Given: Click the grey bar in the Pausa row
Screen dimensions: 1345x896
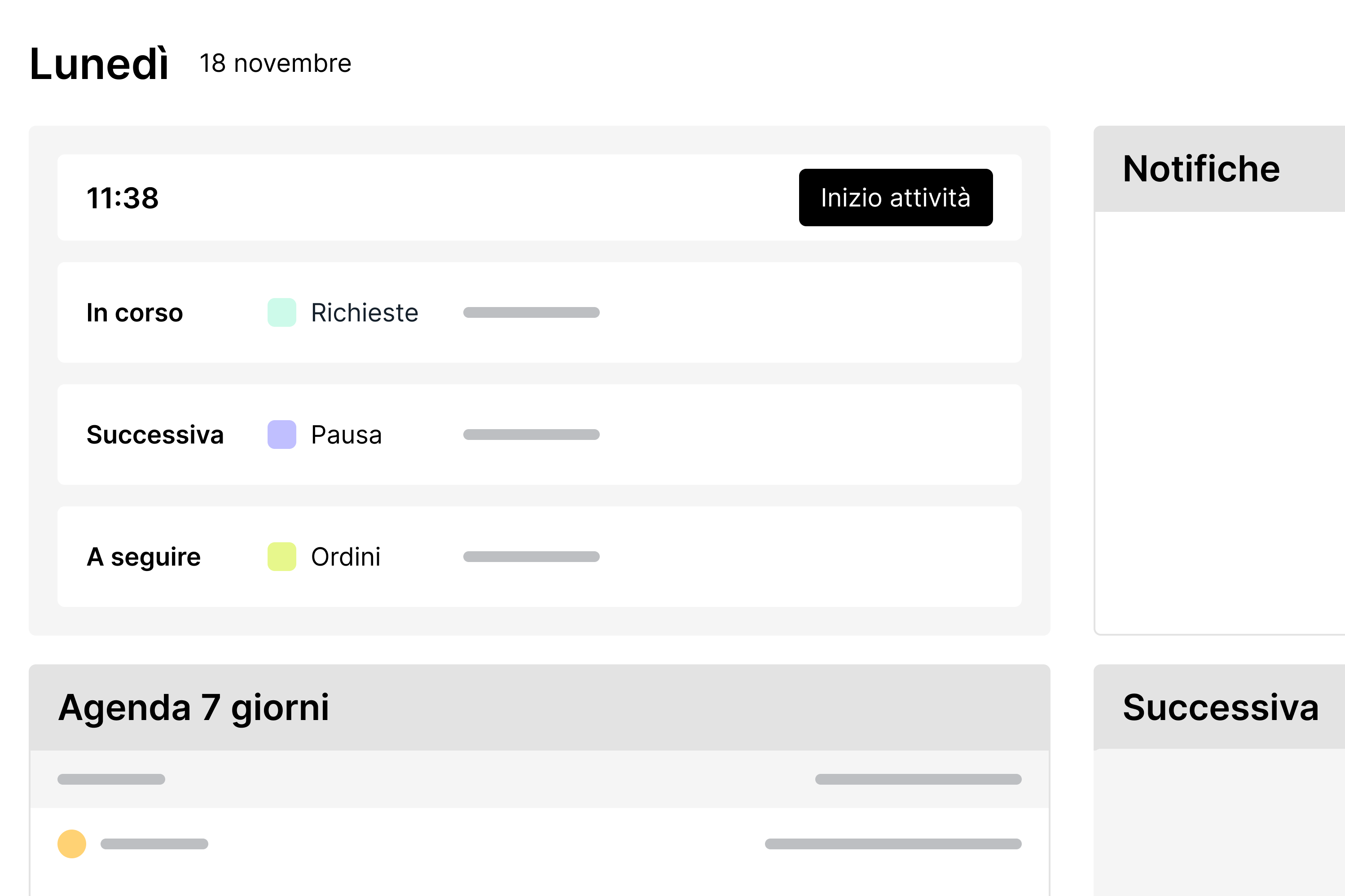Looking at the screenshot, I should (531, 435).
